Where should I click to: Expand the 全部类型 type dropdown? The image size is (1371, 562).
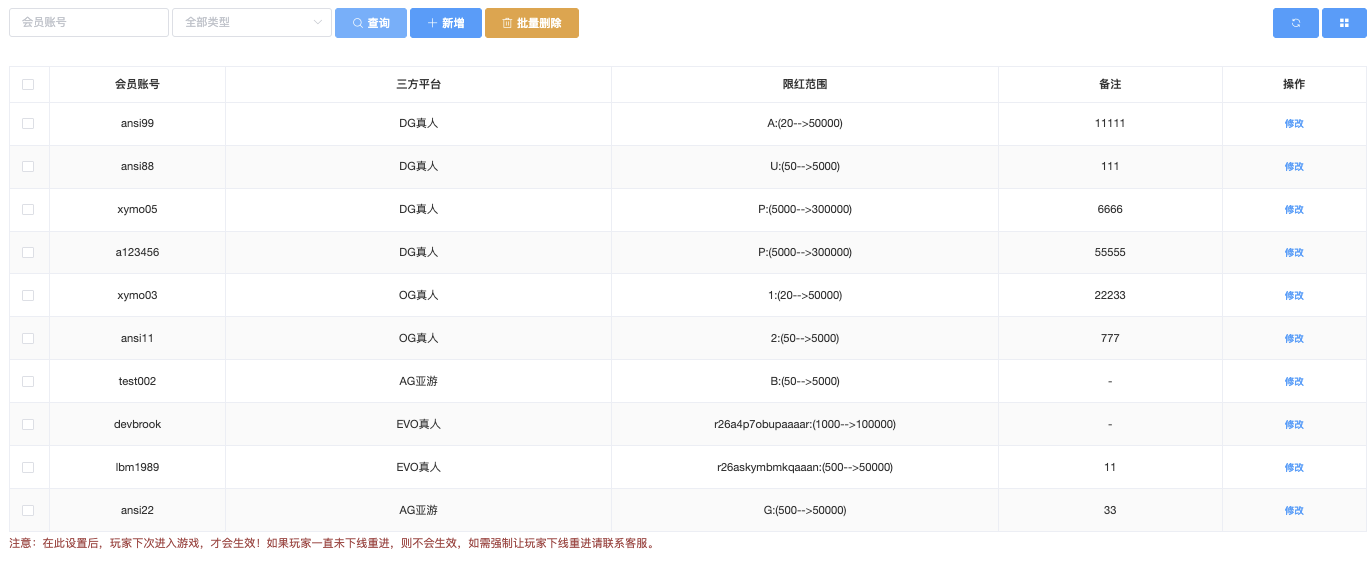coord(251,23)
